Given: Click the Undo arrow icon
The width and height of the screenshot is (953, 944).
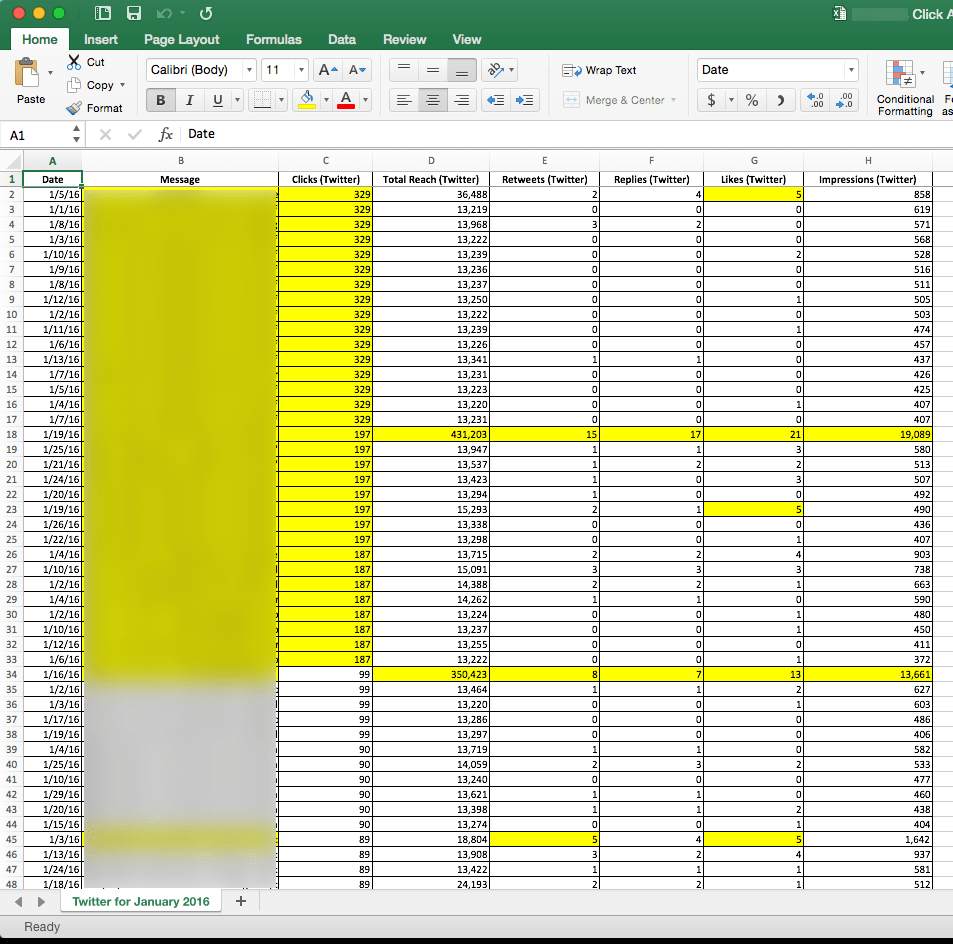Looking at the screenshot, I should [x=164, y=13].
